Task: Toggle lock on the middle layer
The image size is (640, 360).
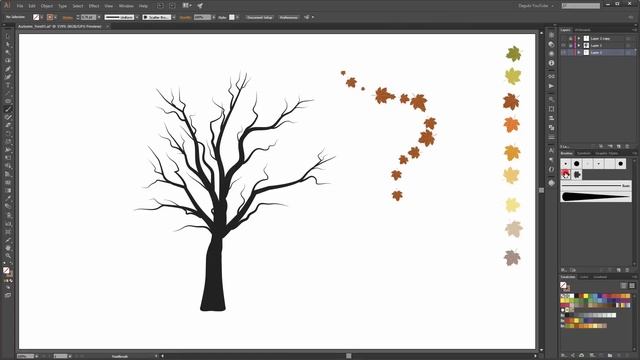Action: click(x=570, y=45)
